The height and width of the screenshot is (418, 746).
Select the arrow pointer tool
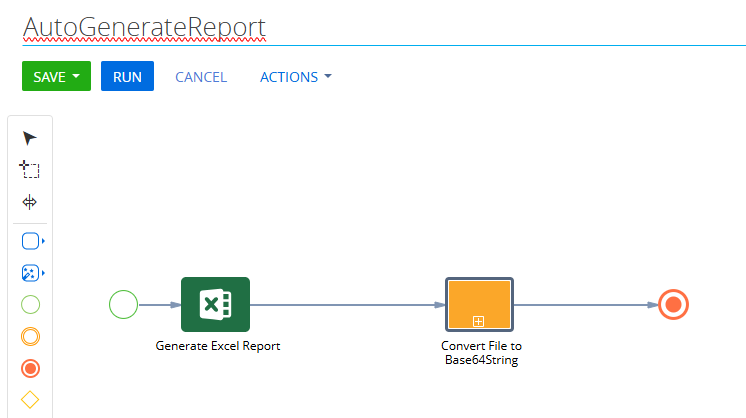tap(29, 138)
